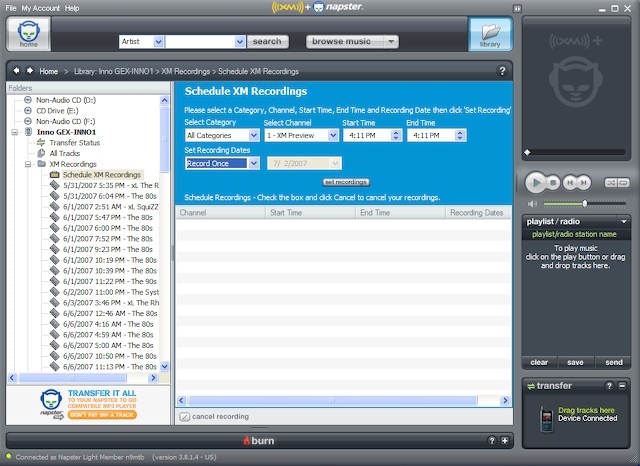
Task: Go forward with the right arrow navigation icon
Action: click(30, 71)
